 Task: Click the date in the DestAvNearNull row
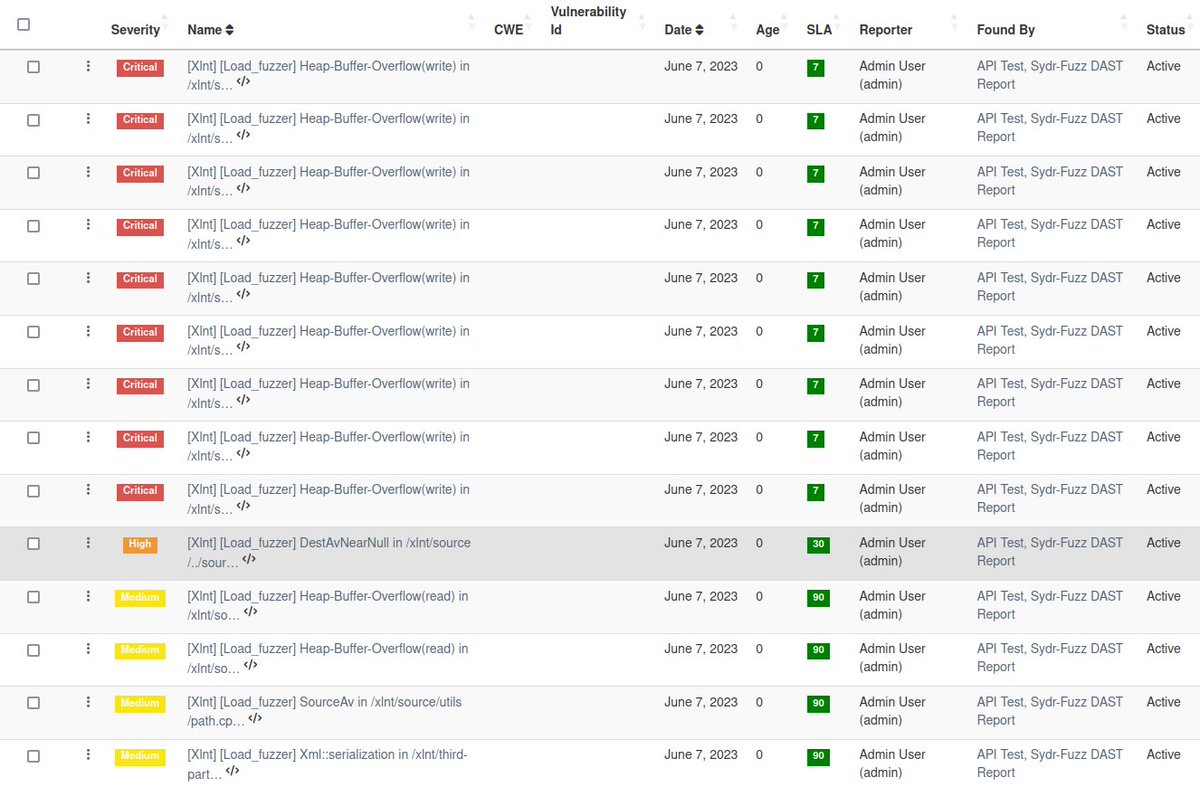tap(701, 543)
